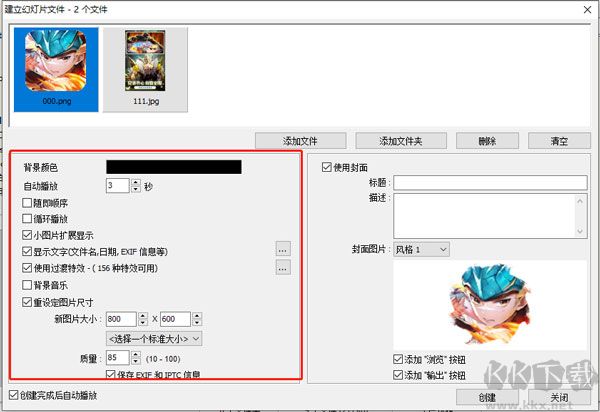The height and width of the screenshot is (412, 600).
Task: Decrease 质量 value with down arrow
Action: (x=136, y=362)
